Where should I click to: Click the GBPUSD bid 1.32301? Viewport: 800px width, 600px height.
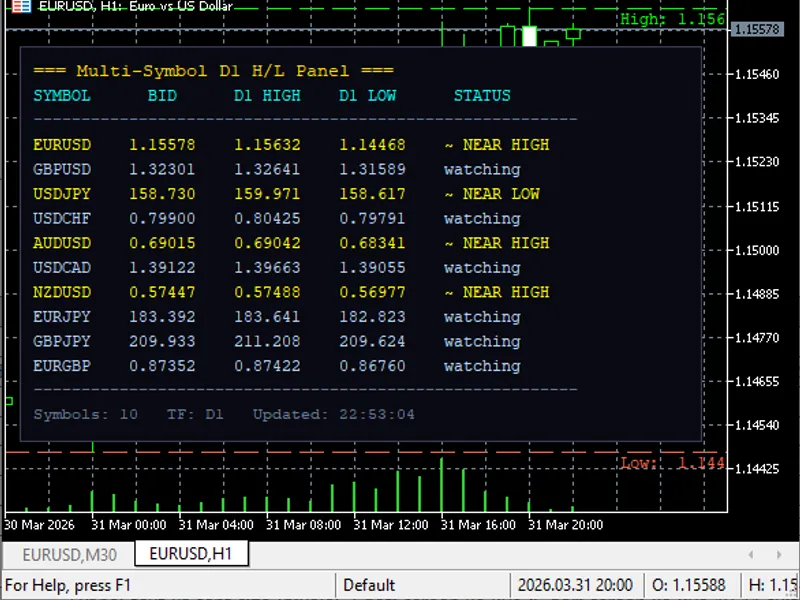click(x=162, y=169)
